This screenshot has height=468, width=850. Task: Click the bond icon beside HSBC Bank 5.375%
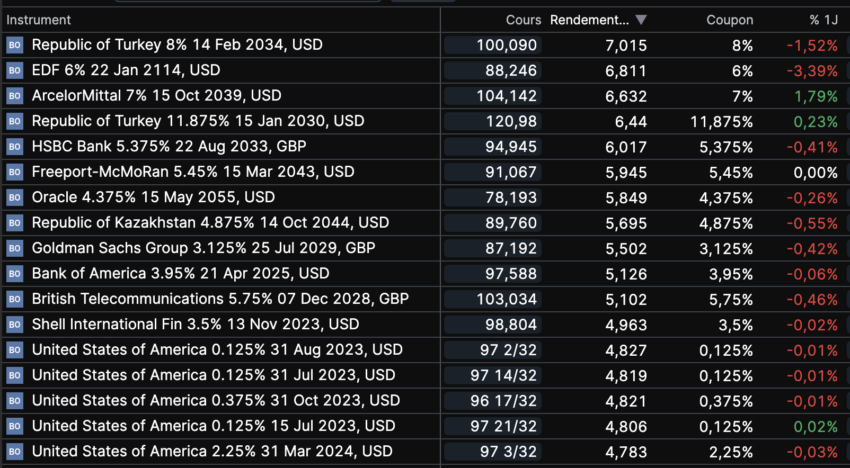coord(14,147)
